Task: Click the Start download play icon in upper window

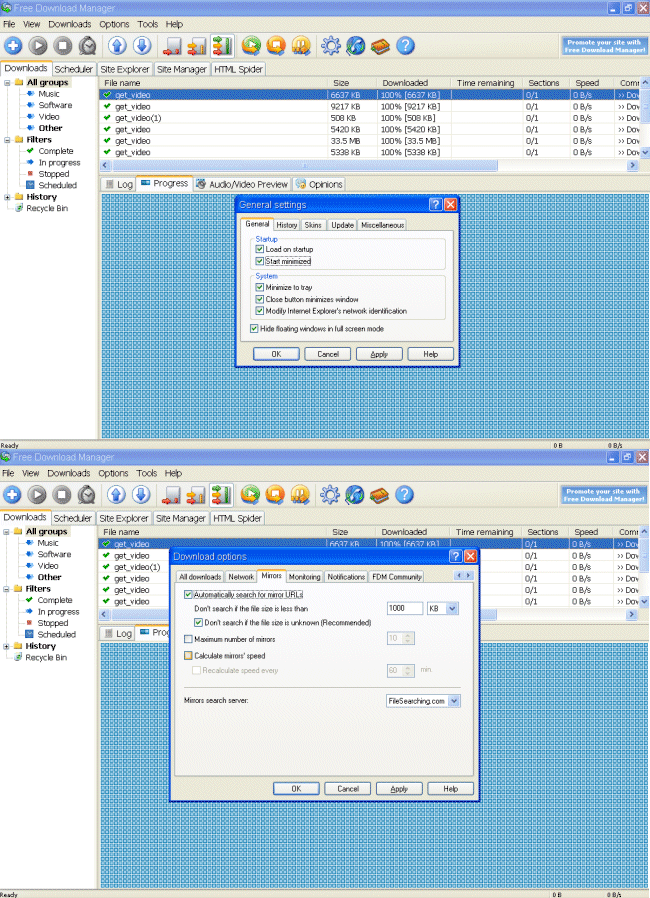Action: coord(38,46)
